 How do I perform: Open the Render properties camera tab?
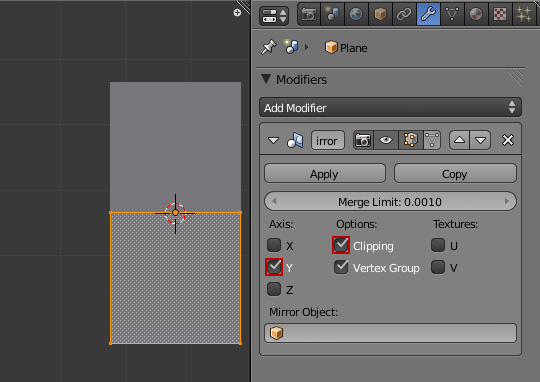click(x=309, y=14)
